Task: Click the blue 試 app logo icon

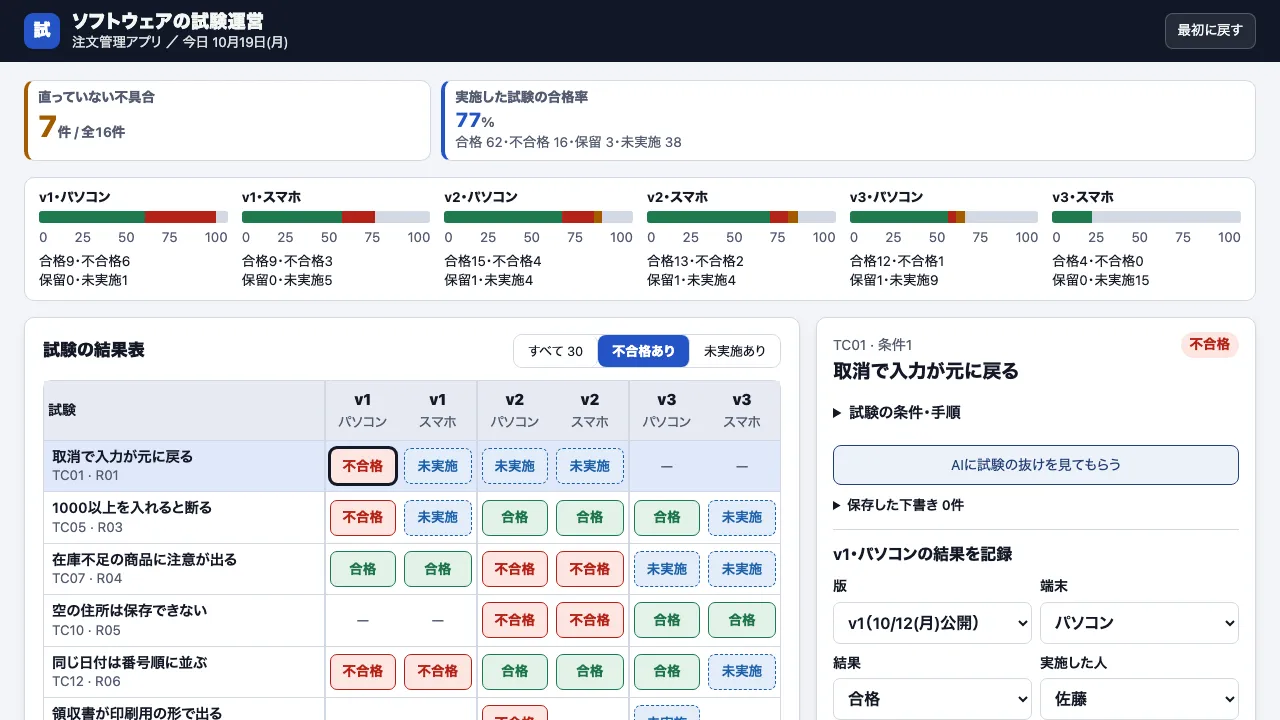Action: pos(42,30)
